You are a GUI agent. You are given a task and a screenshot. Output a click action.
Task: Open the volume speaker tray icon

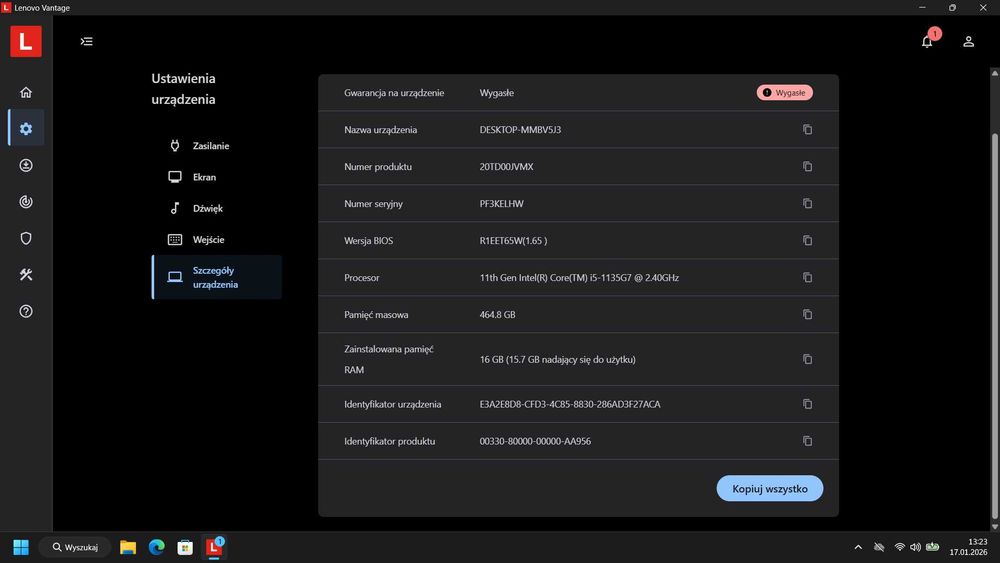click(x=915, y=547)
